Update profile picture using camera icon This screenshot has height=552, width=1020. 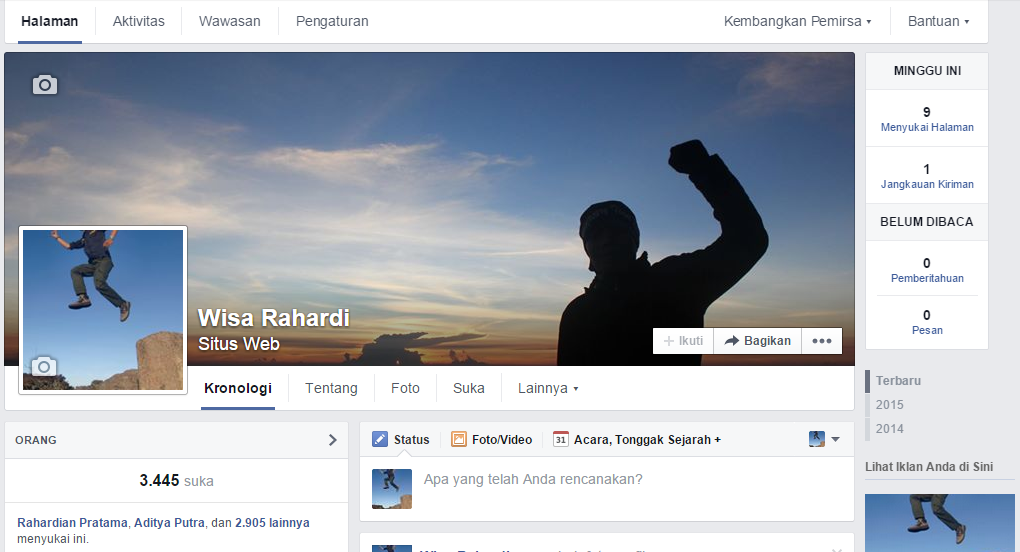[x=44, y=367]
